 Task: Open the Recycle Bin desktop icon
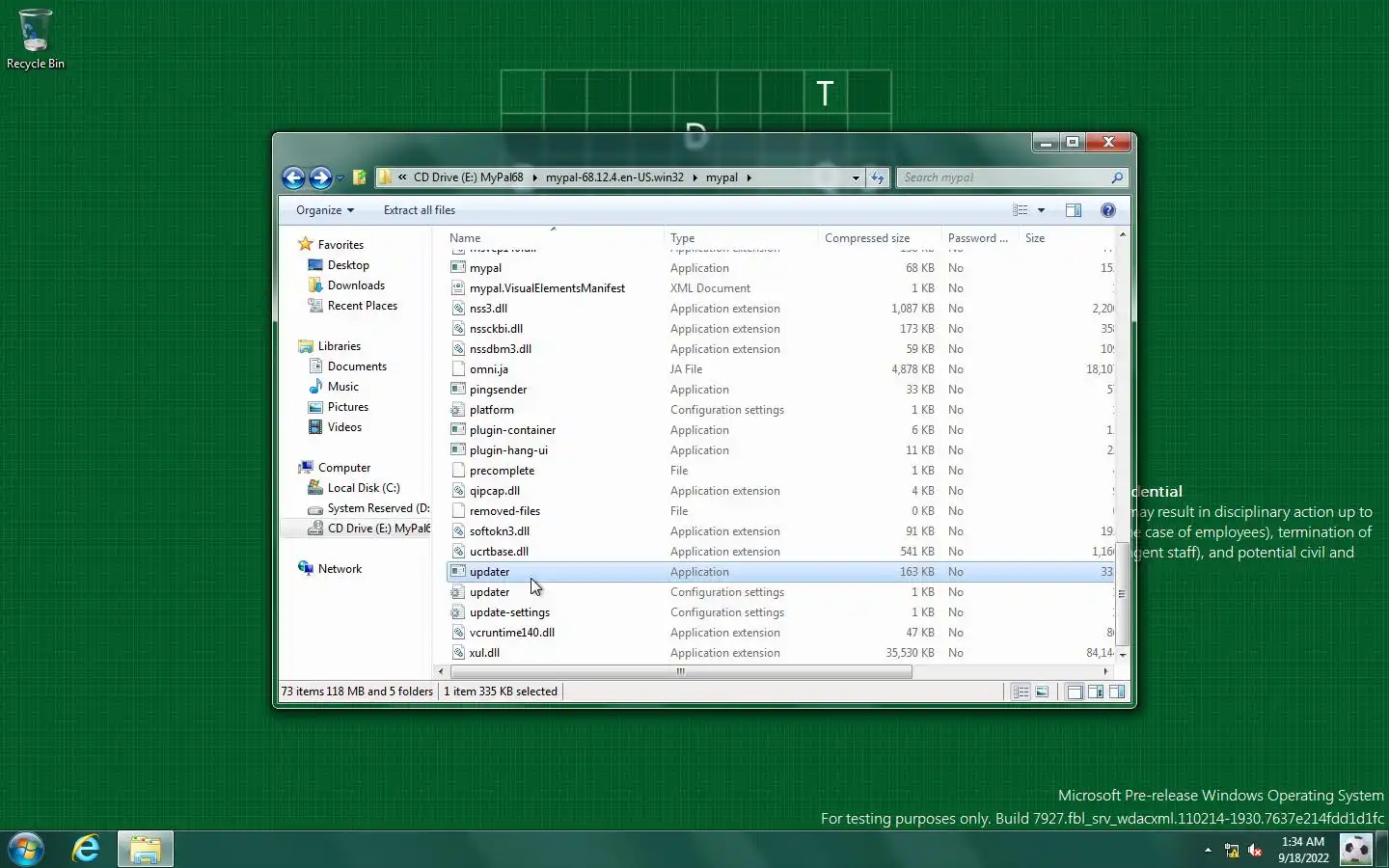(x=36, y=39)
